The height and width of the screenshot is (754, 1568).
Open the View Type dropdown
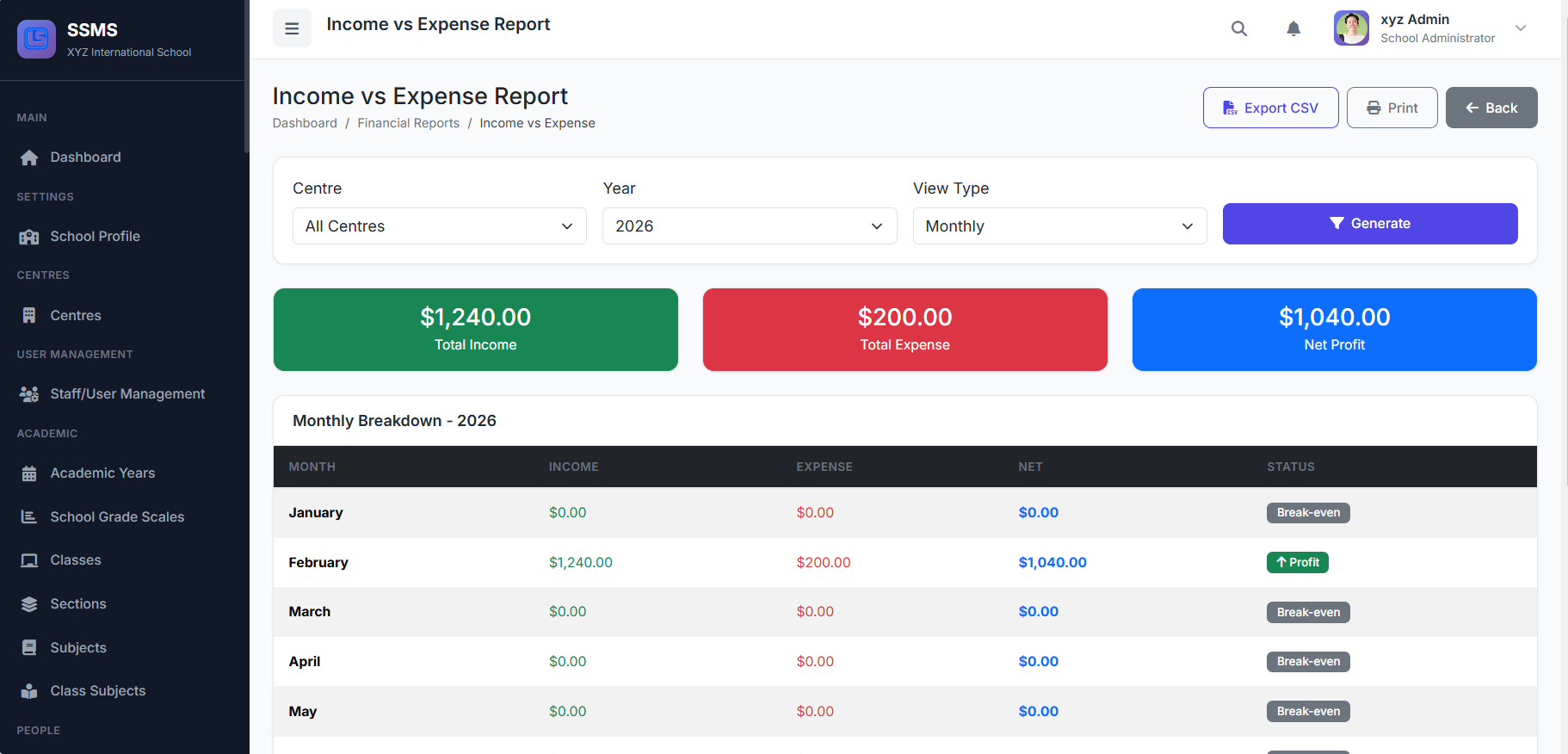pos(1059,226)
